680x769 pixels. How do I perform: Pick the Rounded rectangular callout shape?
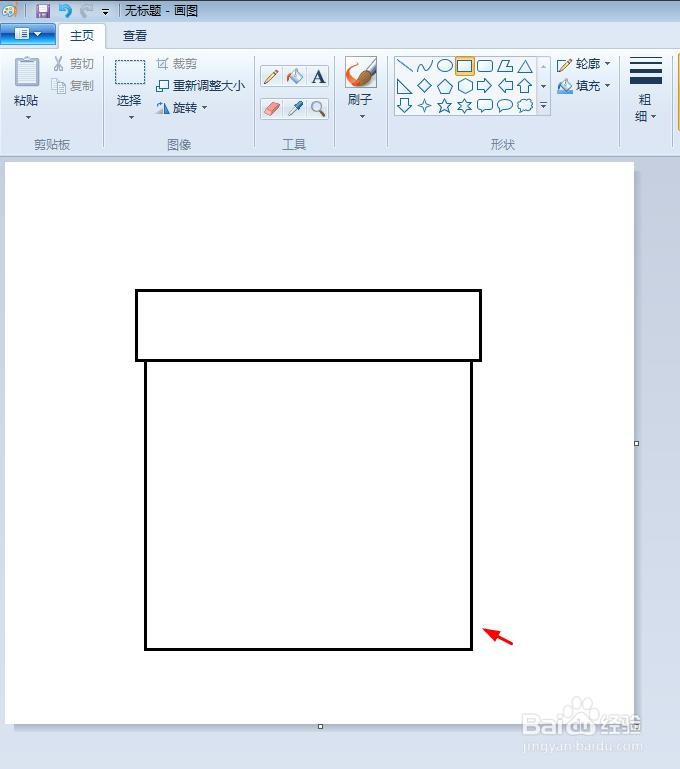click(485, 105)
